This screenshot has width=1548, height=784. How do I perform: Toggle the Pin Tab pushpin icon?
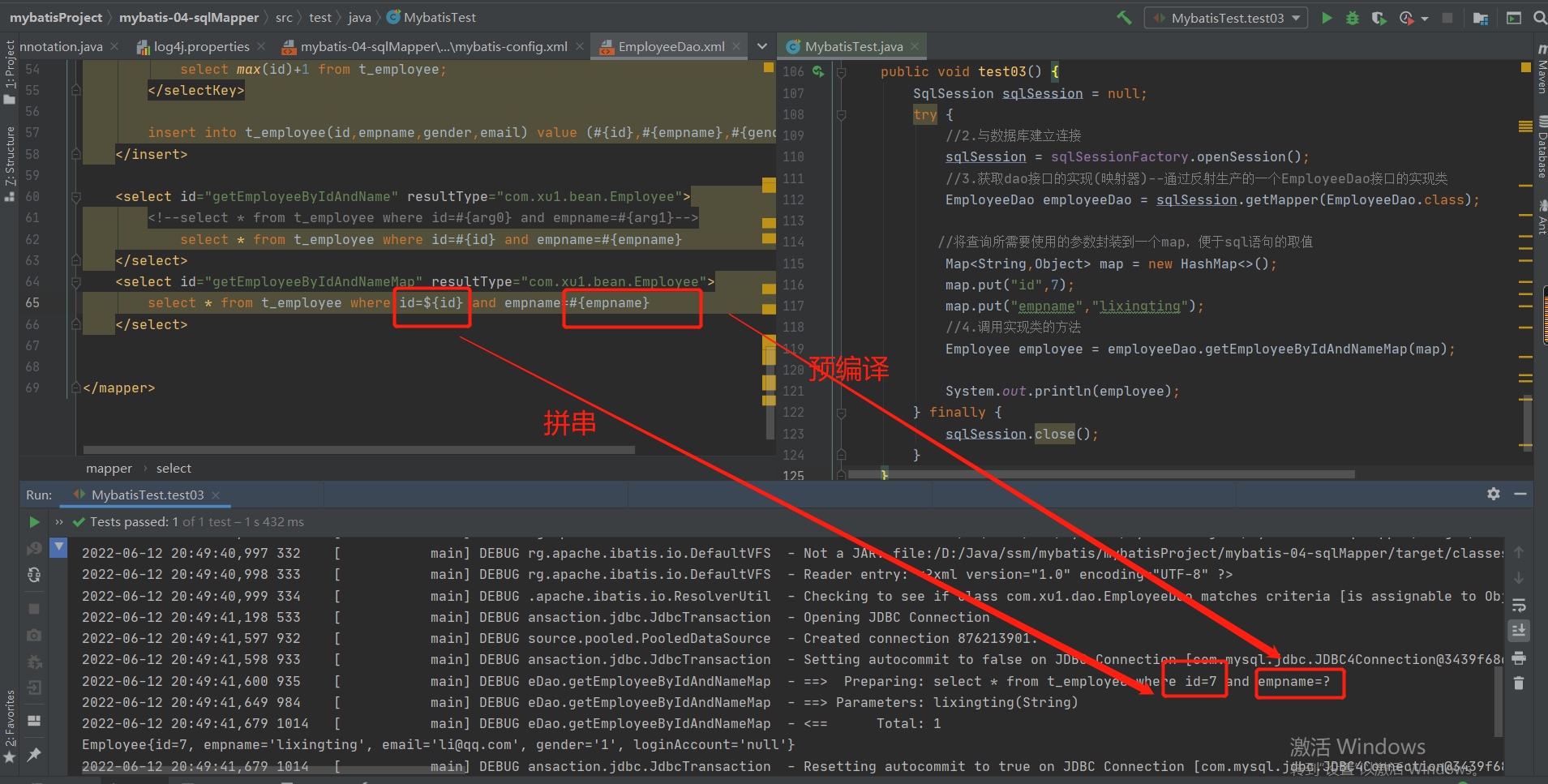34,754
